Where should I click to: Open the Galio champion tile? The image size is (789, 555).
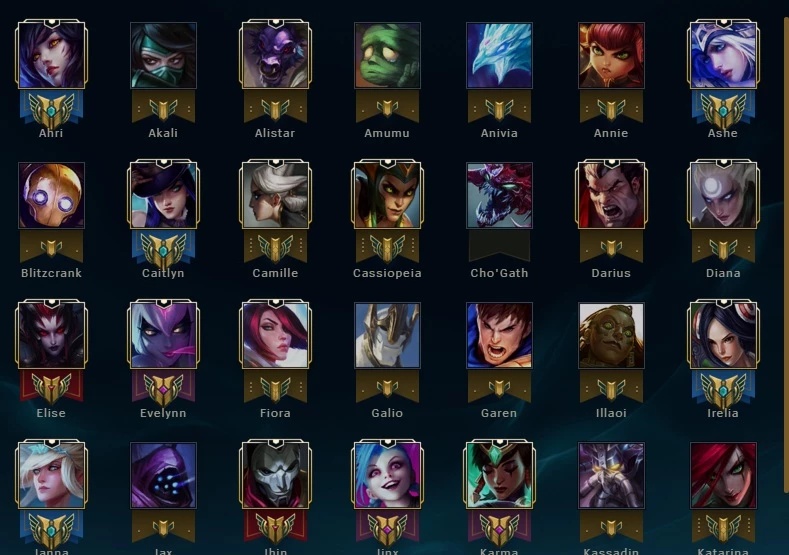pyautogui.click(x=387, y=335)
